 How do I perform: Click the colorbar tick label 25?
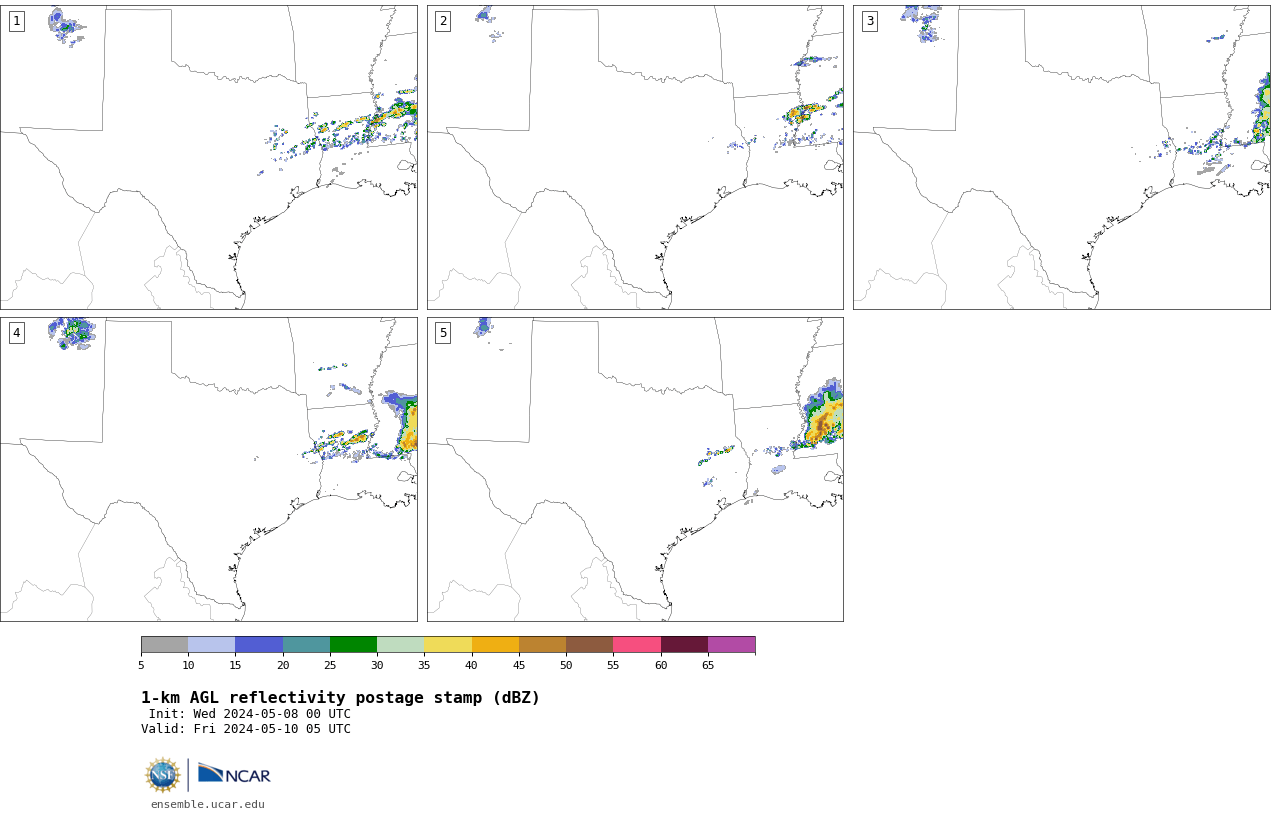(330, 665)
